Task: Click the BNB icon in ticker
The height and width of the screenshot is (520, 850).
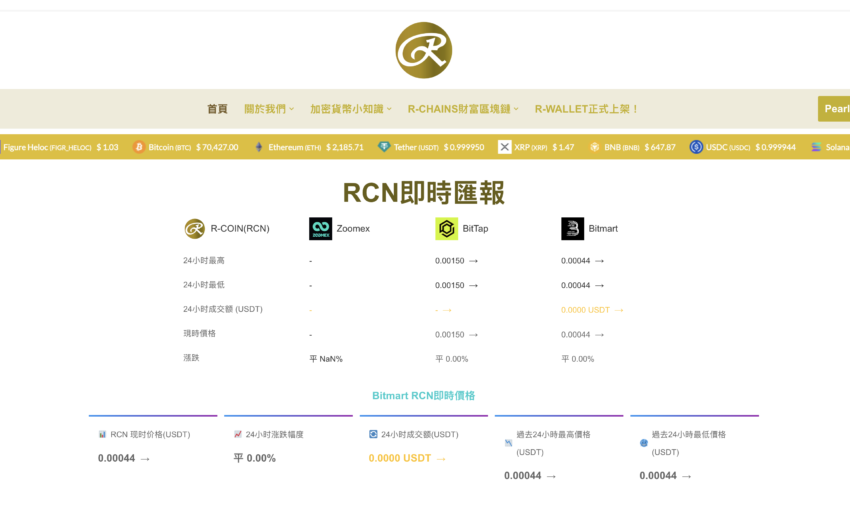Action: click(595, 147)
